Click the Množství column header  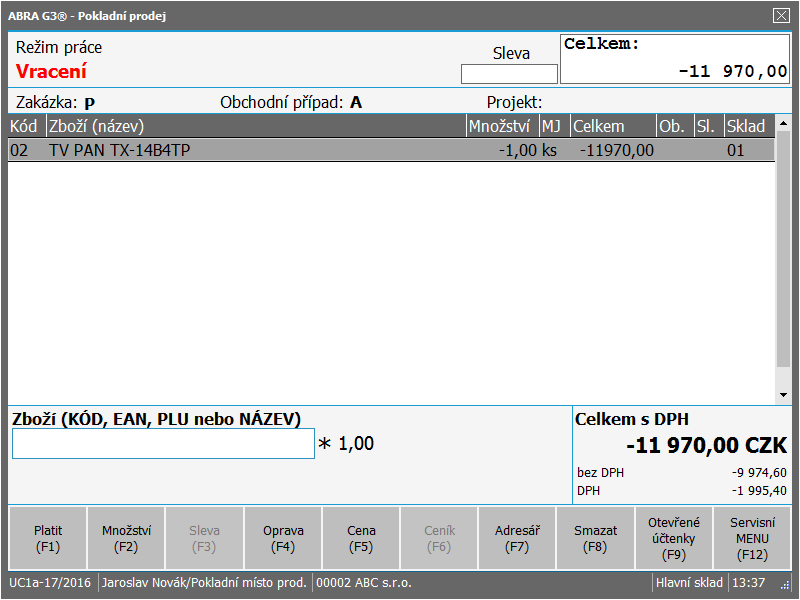pyautogui.click(x=501, y=126)
